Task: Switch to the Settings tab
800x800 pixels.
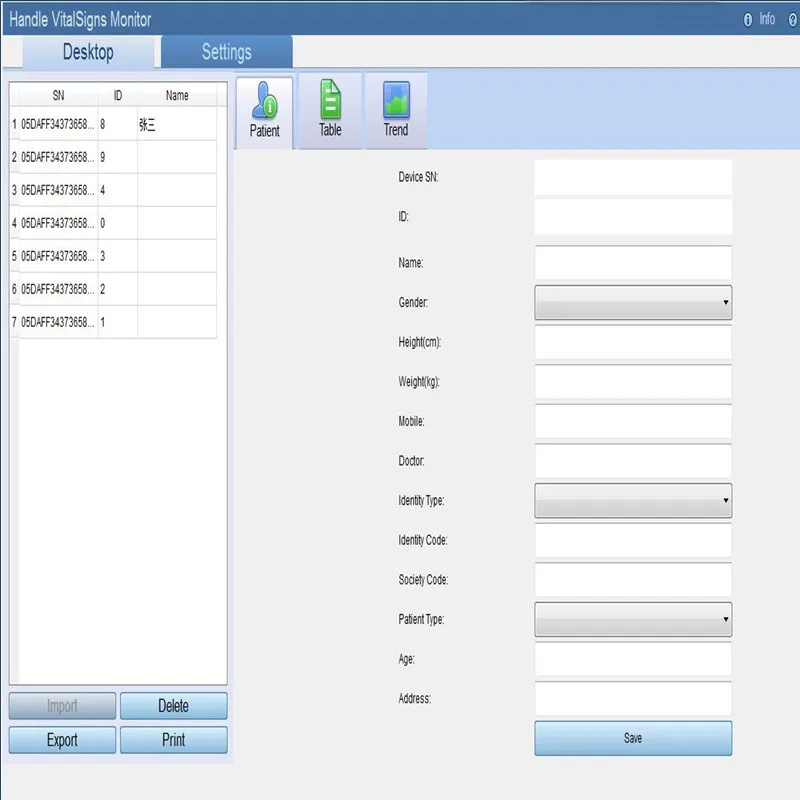Action: pyautogui.click(x=227, y=52)
